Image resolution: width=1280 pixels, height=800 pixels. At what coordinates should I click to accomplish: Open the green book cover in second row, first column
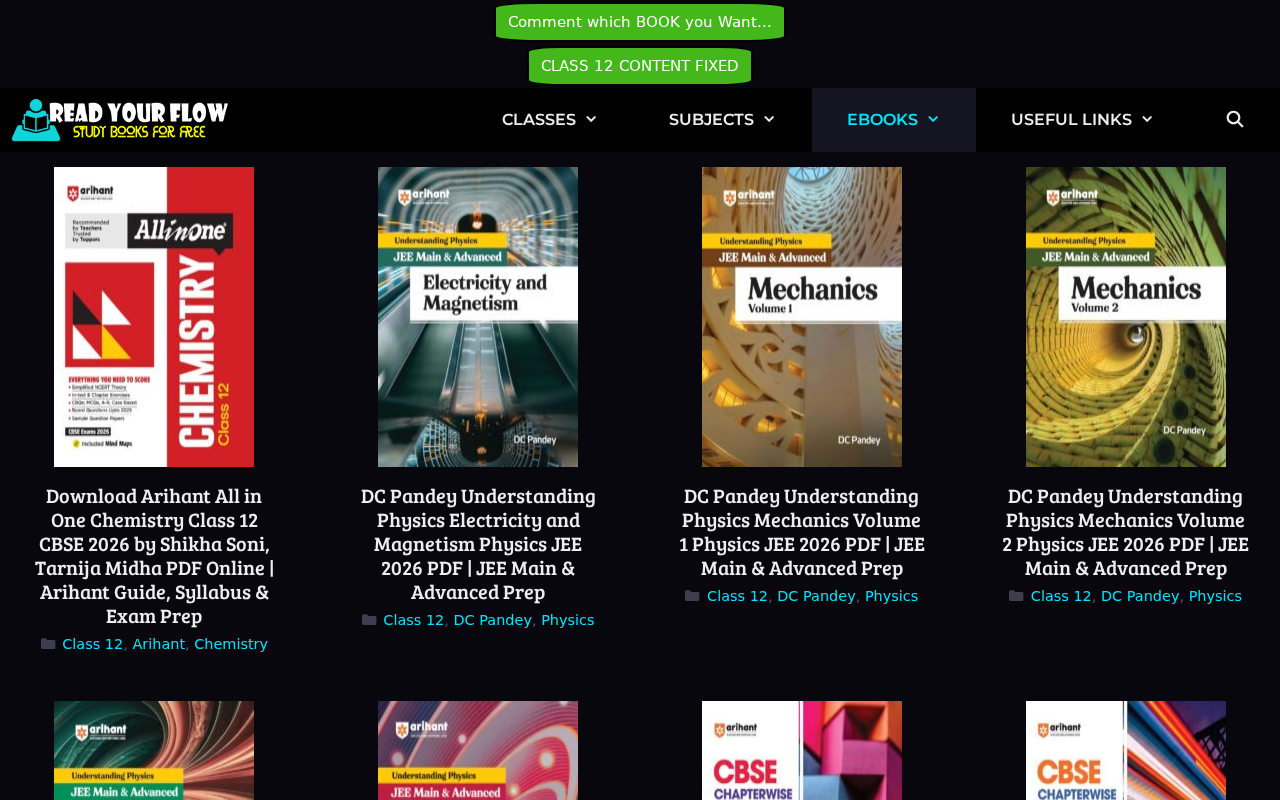pyautogui.click(x=154, y=750)
